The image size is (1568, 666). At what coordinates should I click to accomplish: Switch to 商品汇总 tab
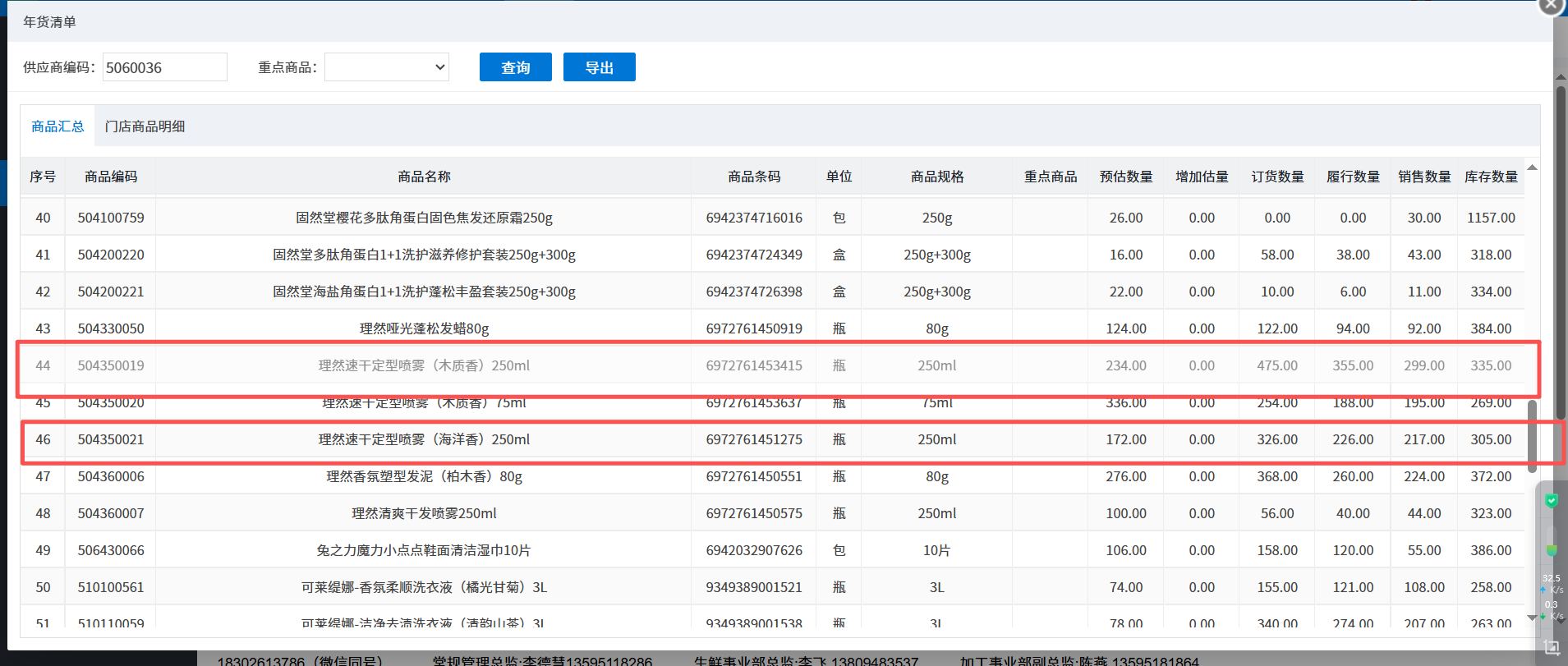pos(57,126)
